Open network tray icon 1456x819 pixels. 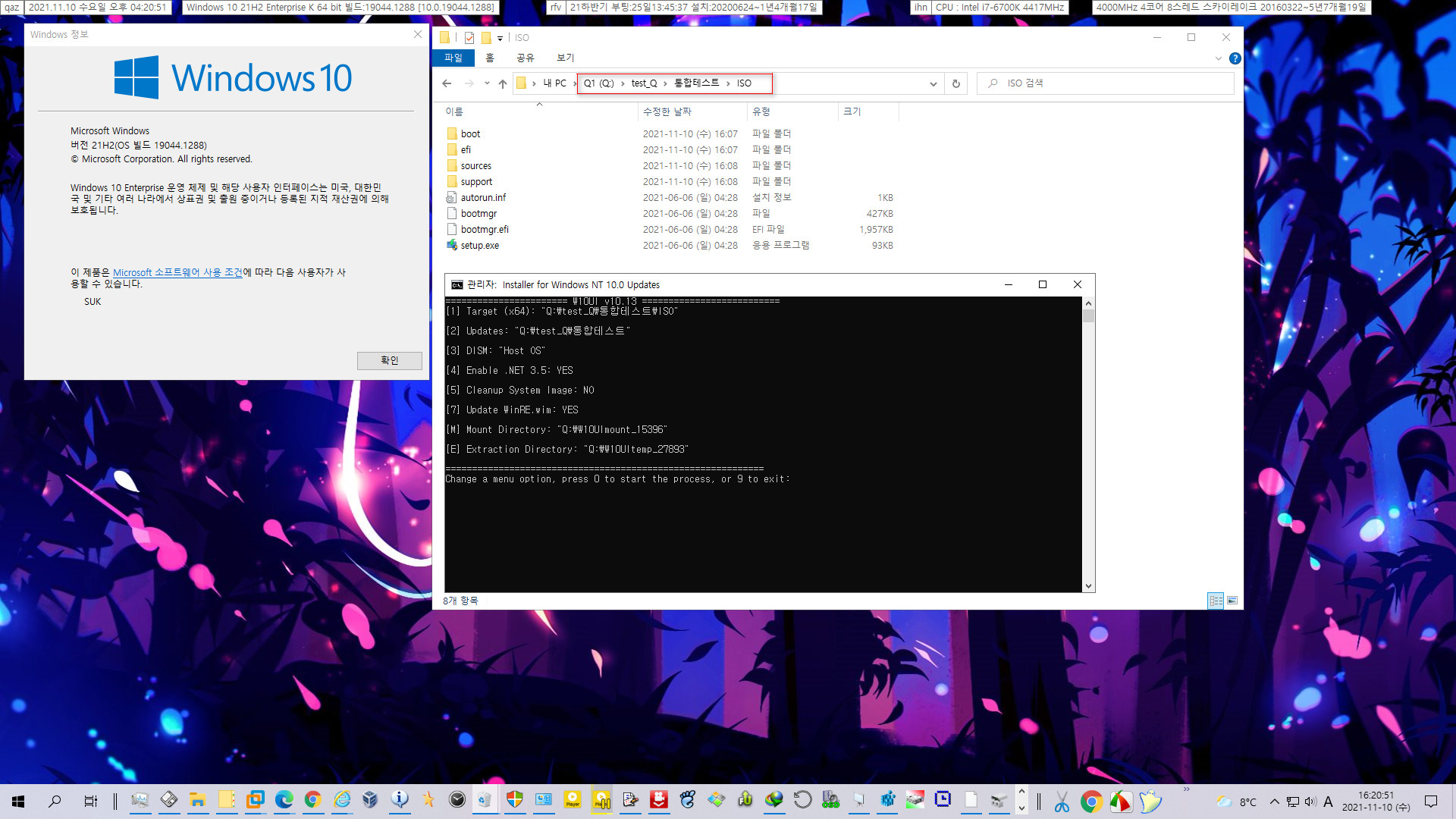point(1292,802)
